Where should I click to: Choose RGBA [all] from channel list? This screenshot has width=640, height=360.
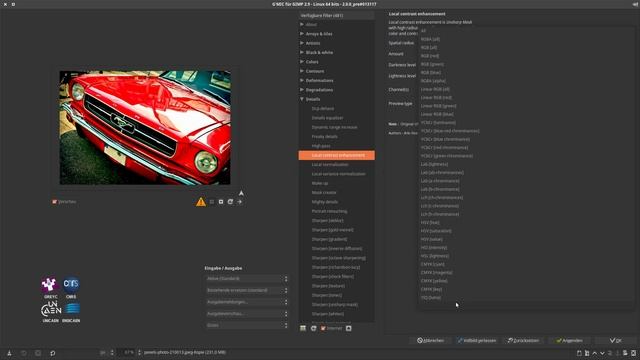pyautogui.click(x=430, y=39)
